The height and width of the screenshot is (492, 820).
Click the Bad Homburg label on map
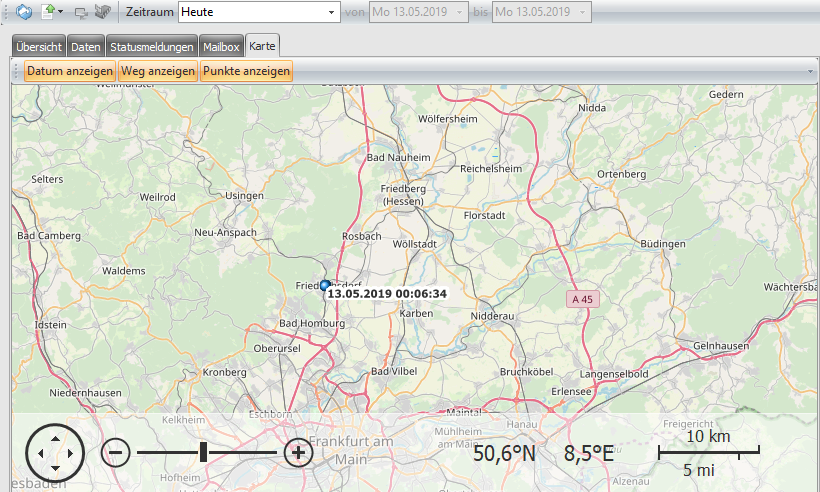point(312,323)
